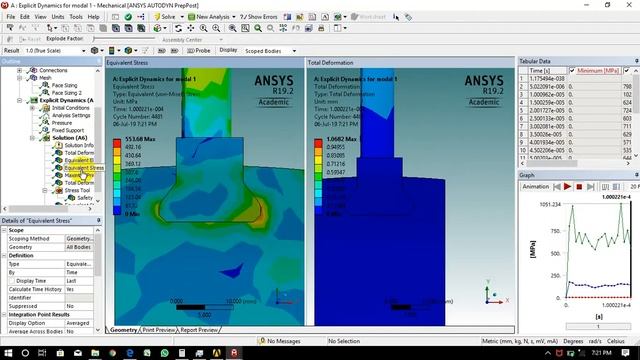Open WhatsApp from the taskbar
Image resolution: width=640 pixels, height=360 pixels.
coord(164,353)
